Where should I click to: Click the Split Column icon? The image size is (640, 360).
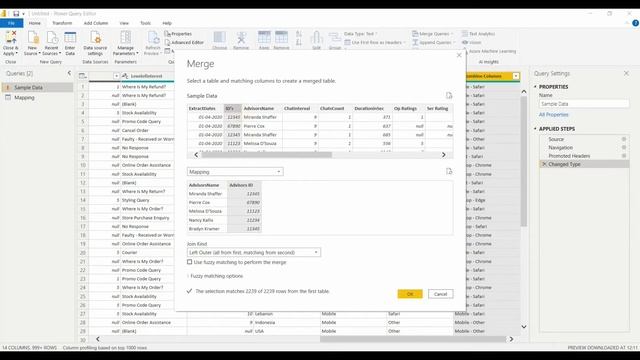(316, 38)
